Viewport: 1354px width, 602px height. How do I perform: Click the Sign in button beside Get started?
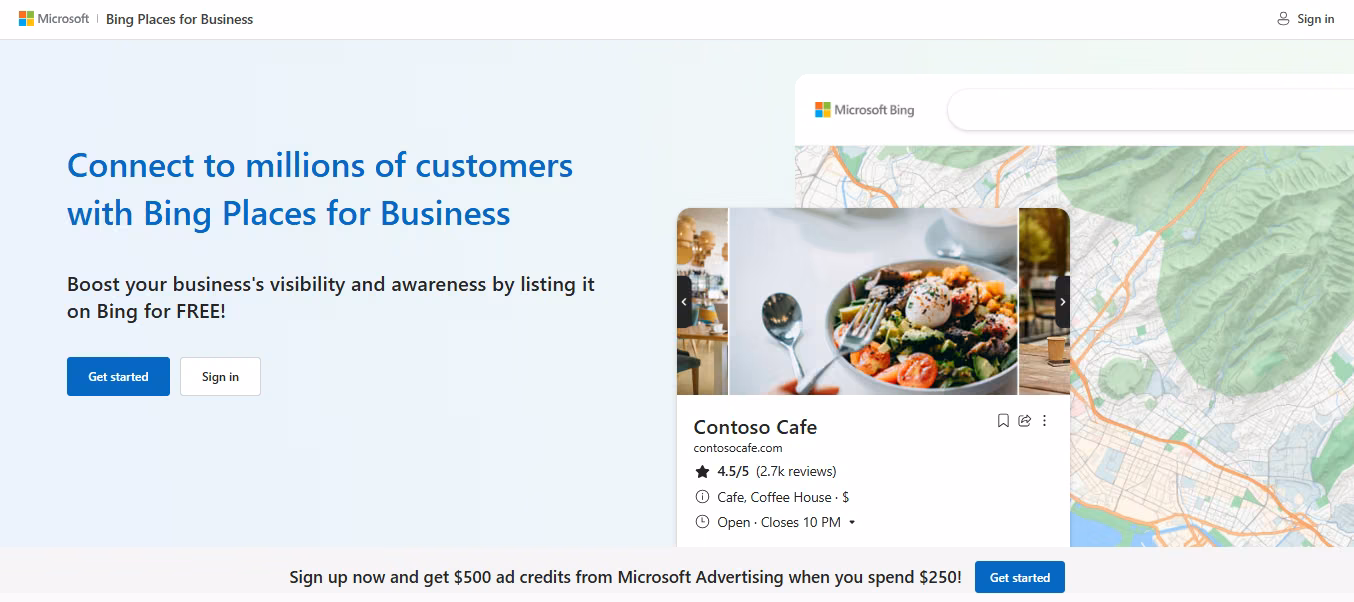click(x=220, y=377)
